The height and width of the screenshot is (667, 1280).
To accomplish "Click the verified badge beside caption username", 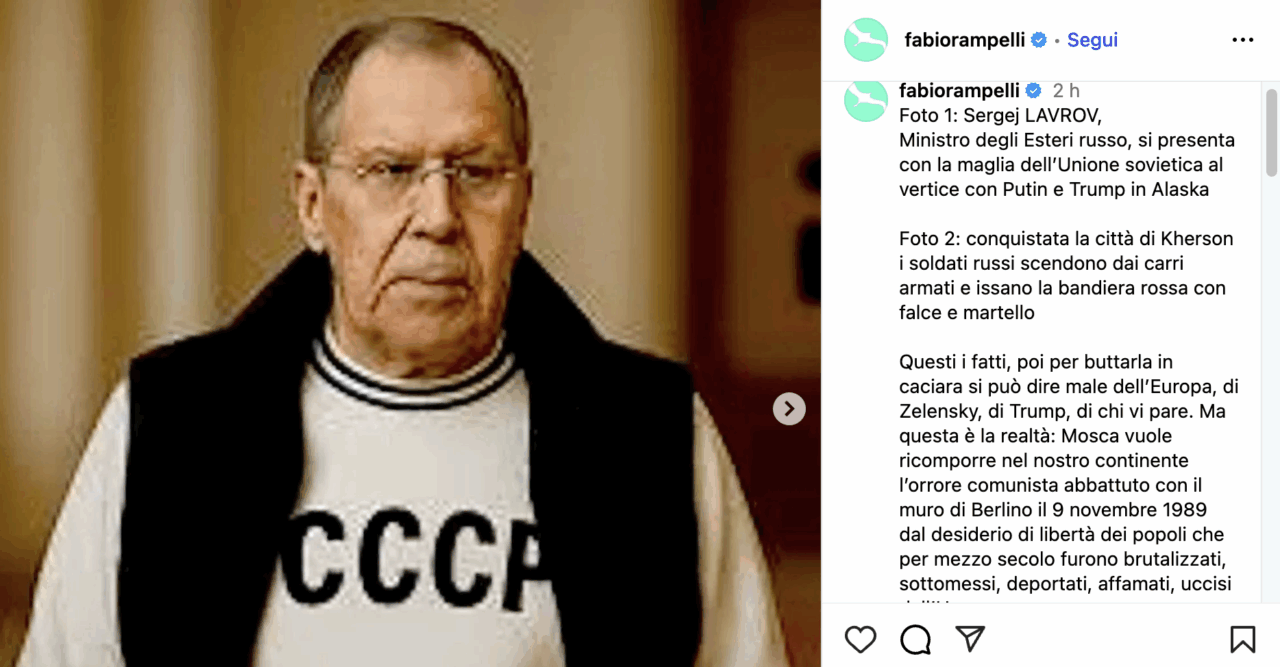I will [x=1034, y=91].
